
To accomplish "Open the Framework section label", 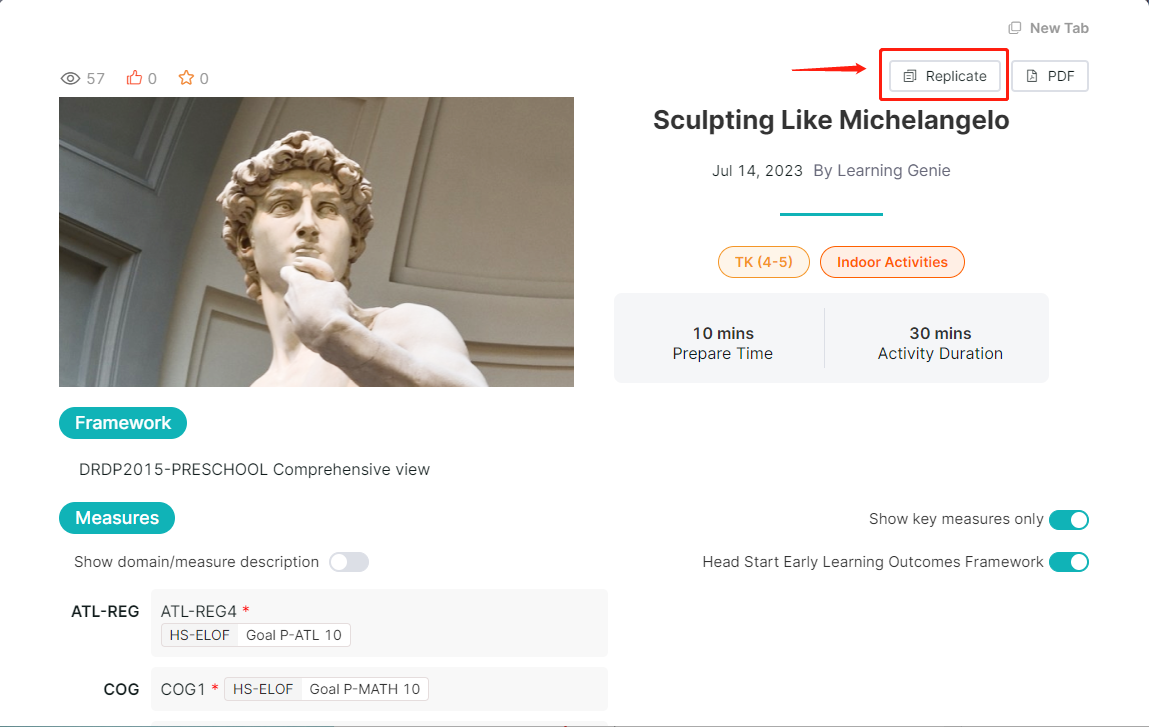I will 122,423.
